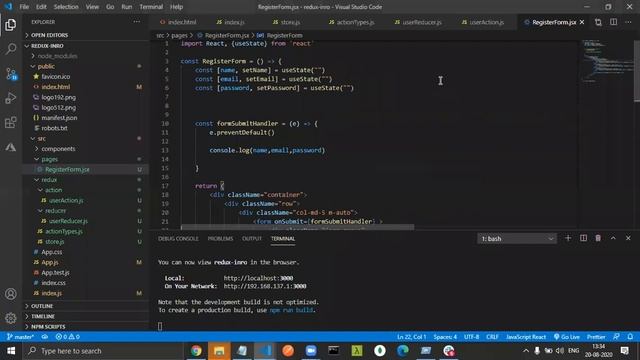
Task: Open the Azure view icon
Action: click(11, 147)
